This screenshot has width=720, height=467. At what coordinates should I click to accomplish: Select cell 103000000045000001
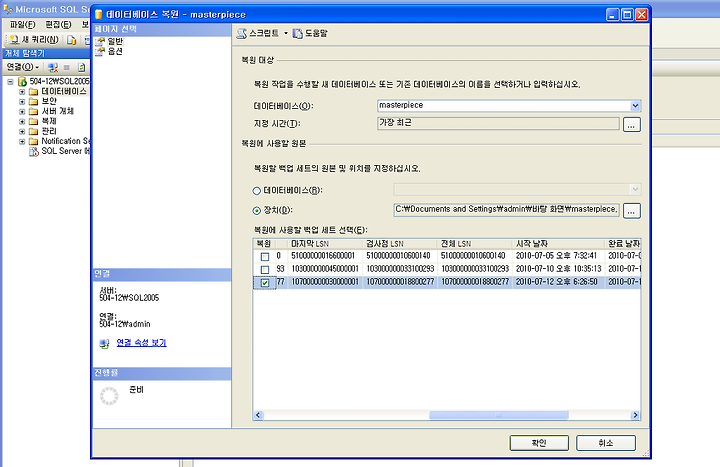click(325, 269)
